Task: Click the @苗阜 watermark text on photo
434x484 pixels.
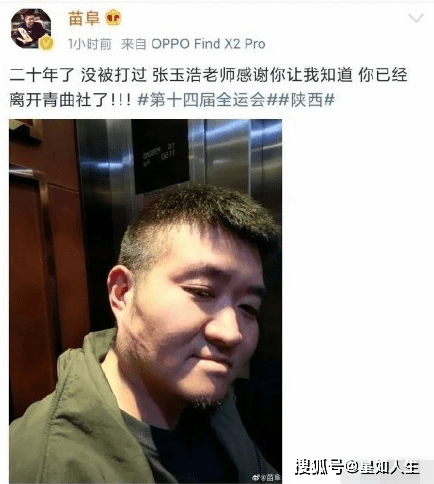Action: click(272, 477)
